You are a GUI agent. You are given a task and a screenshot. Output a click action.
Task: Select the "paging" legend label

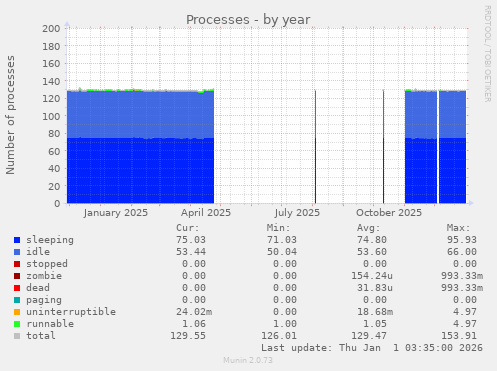coord(44,300)
